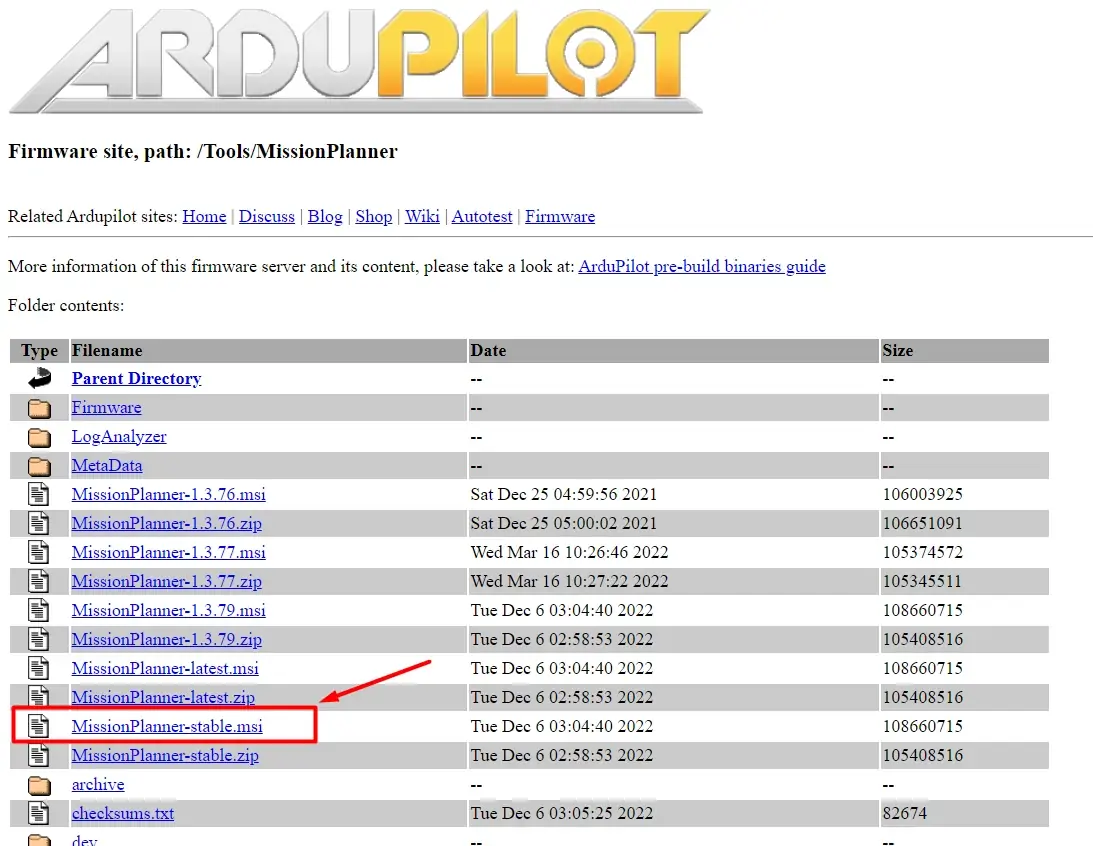The image size is (1093, 846).
Task: Click file icon beside checksums.txt
Action: (x=38, y=813)
